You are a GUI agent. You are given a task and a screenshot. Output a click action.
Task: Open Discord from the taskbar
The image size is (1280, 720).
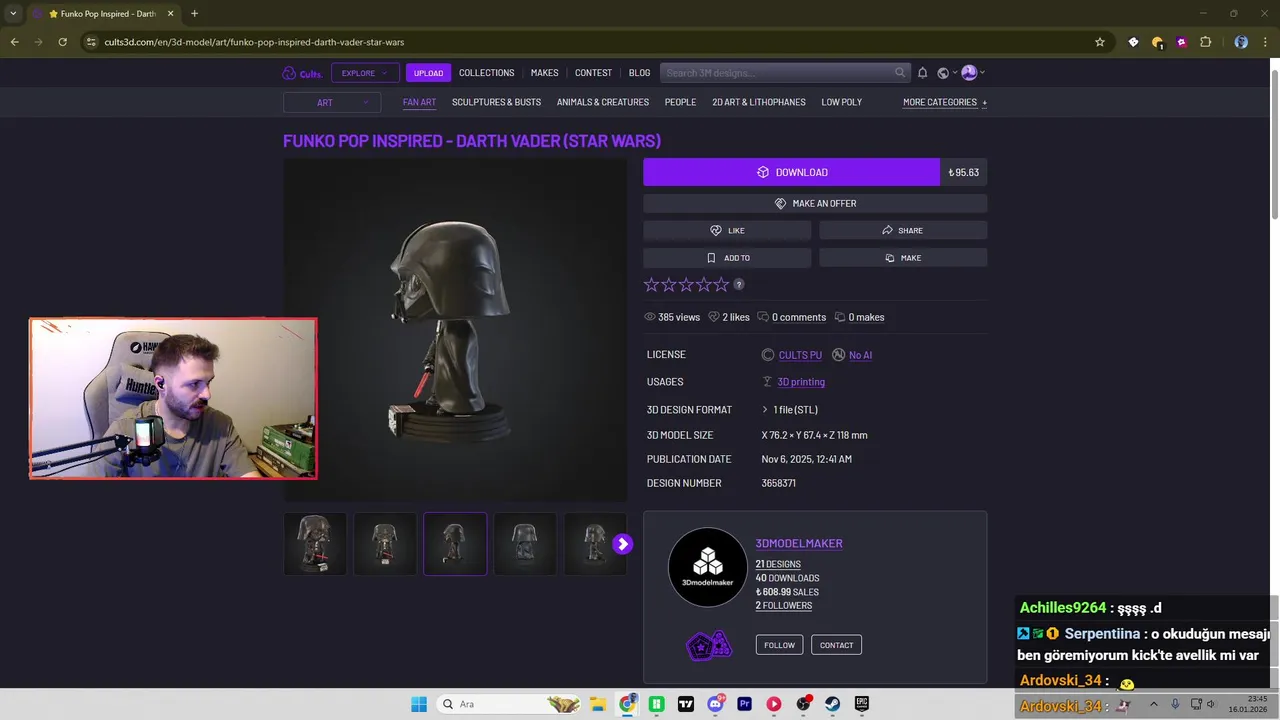pos(715,704)
